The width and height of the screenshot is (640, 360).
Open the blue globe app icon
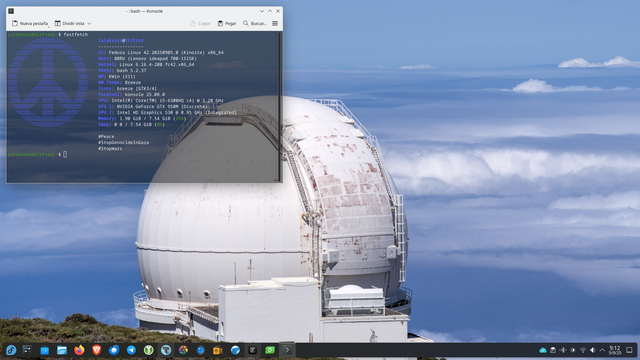235,350
